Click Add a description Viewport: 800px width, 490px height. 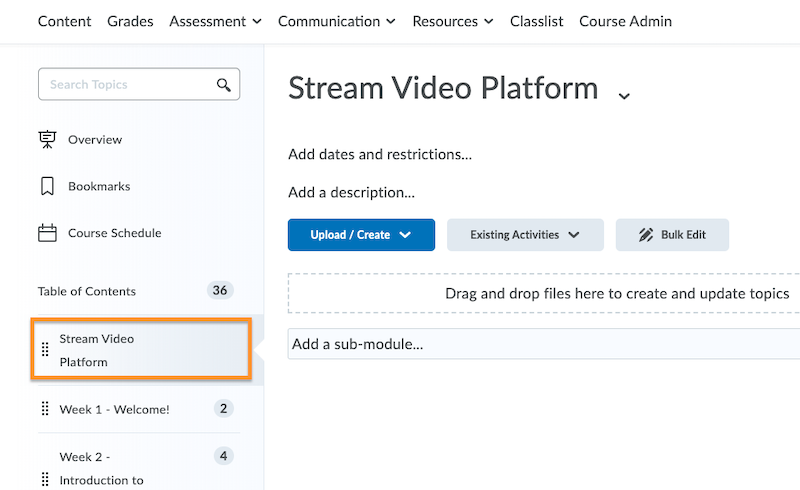point(351,192)
